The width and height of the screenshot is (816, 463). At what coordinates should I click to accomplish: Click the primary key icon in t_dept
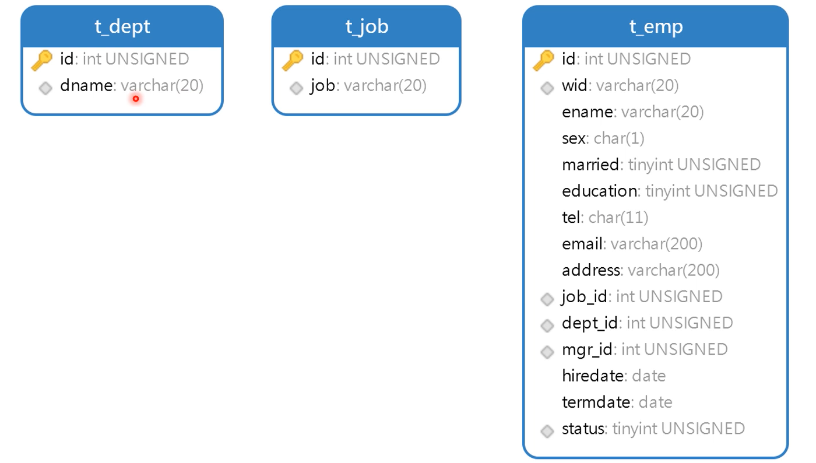pyautogui.click(x=42, y=60)
